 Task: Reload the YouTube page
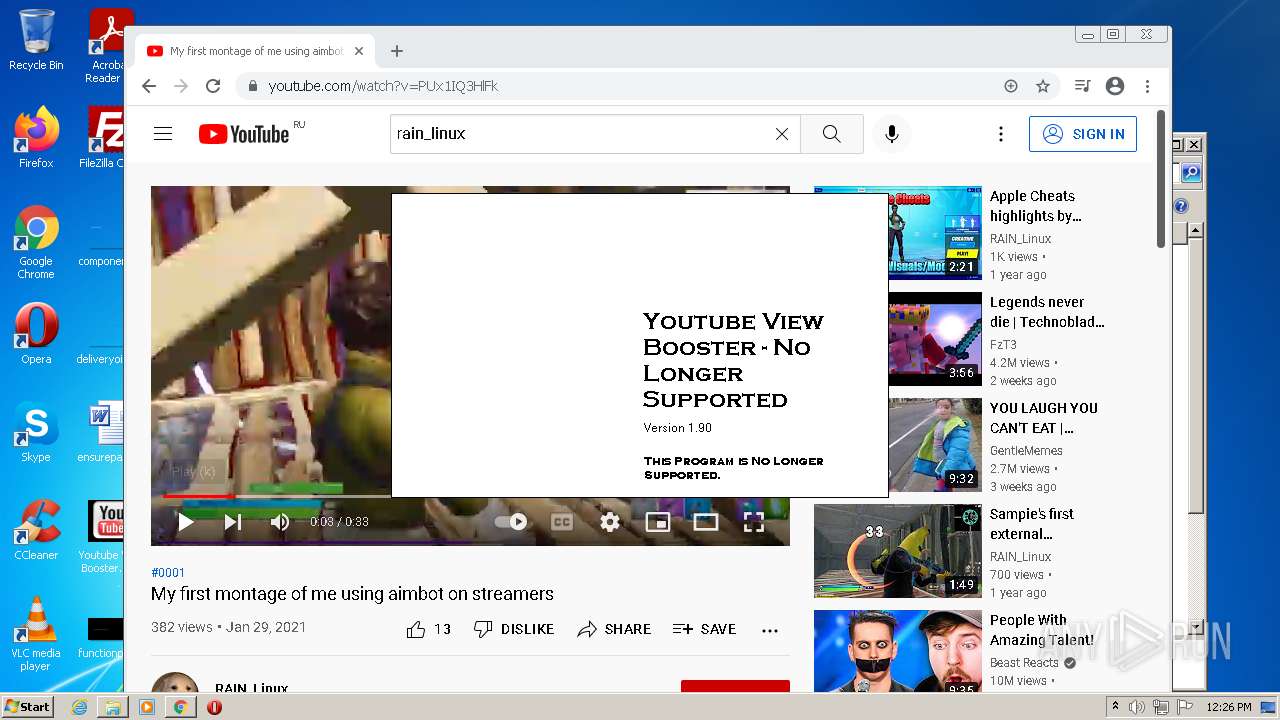[x=213, y=86]
